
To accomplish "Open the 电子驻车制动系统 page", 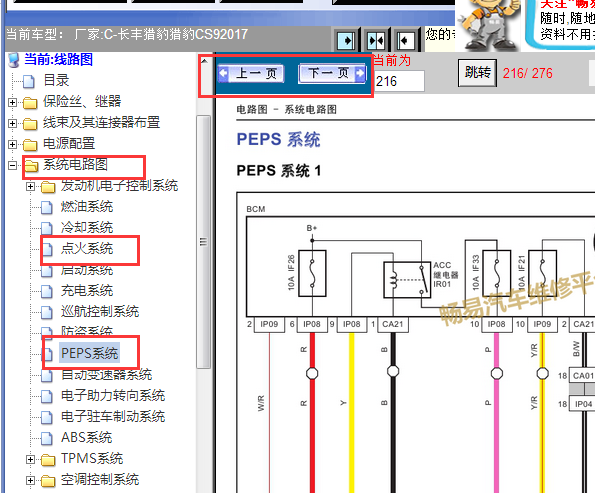I will pyautogui.click(x=113, y=416).
